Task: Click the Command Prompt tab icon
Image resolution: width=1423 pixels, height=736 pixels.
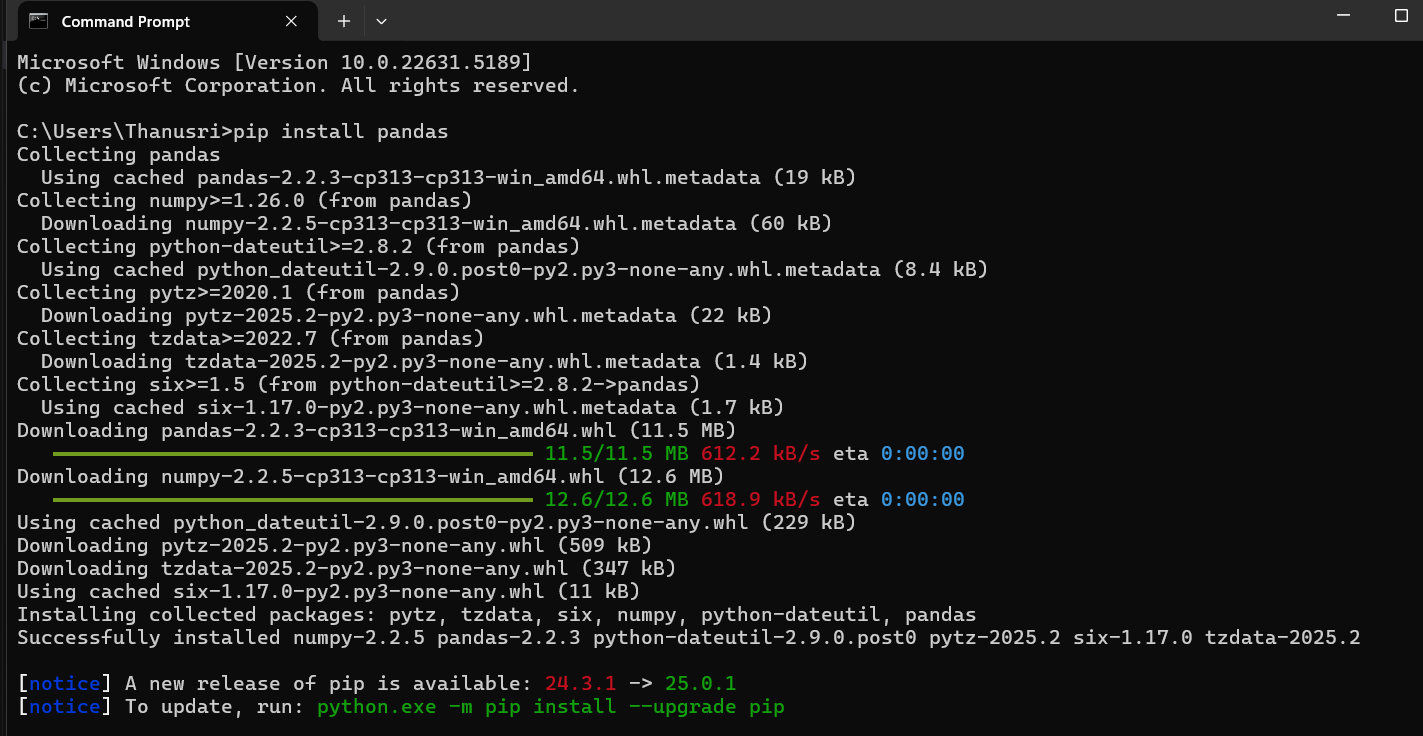Action: [x=38, y=20]
